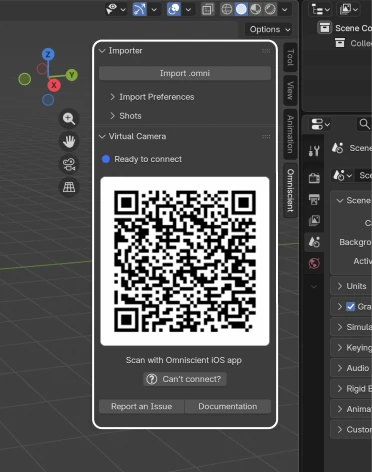Click the Y axis on navigation gizmo
This screenshot has width=372, height=472.
click(x=72, y=75)
